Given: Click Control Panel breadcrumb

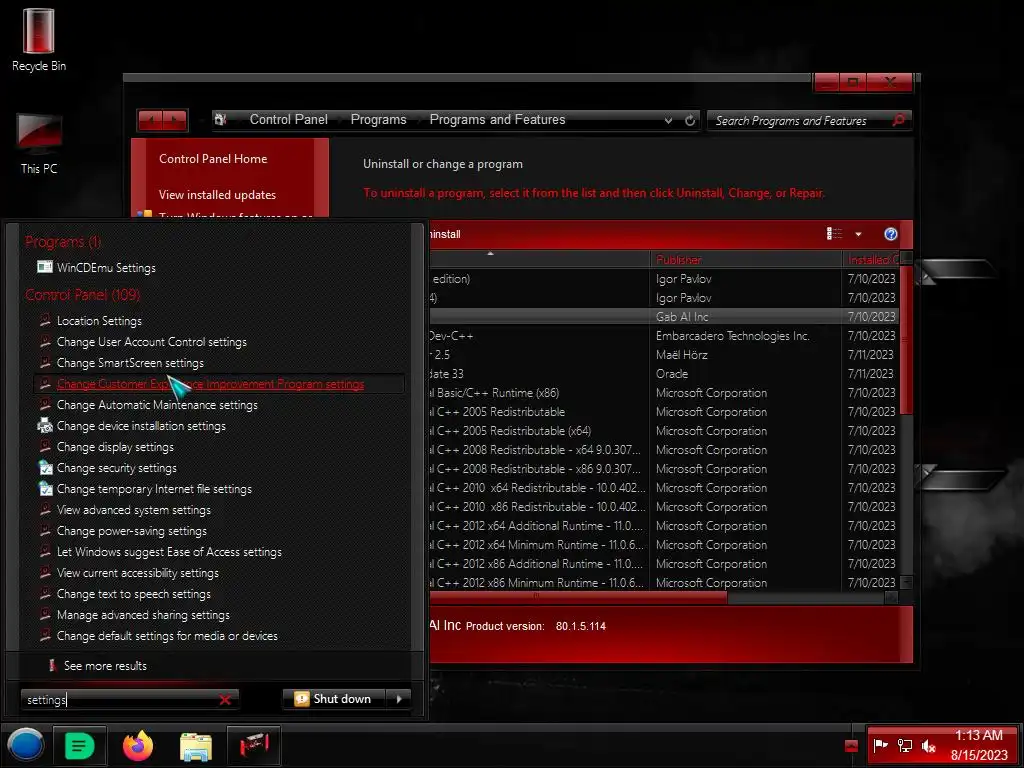Looking at the screenshot, I should [x=289, y=120].
